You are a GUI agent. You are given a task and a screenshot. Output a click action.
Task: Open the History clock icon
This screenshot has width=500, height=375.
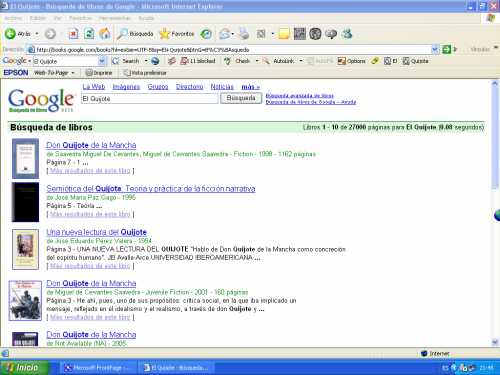206,34
